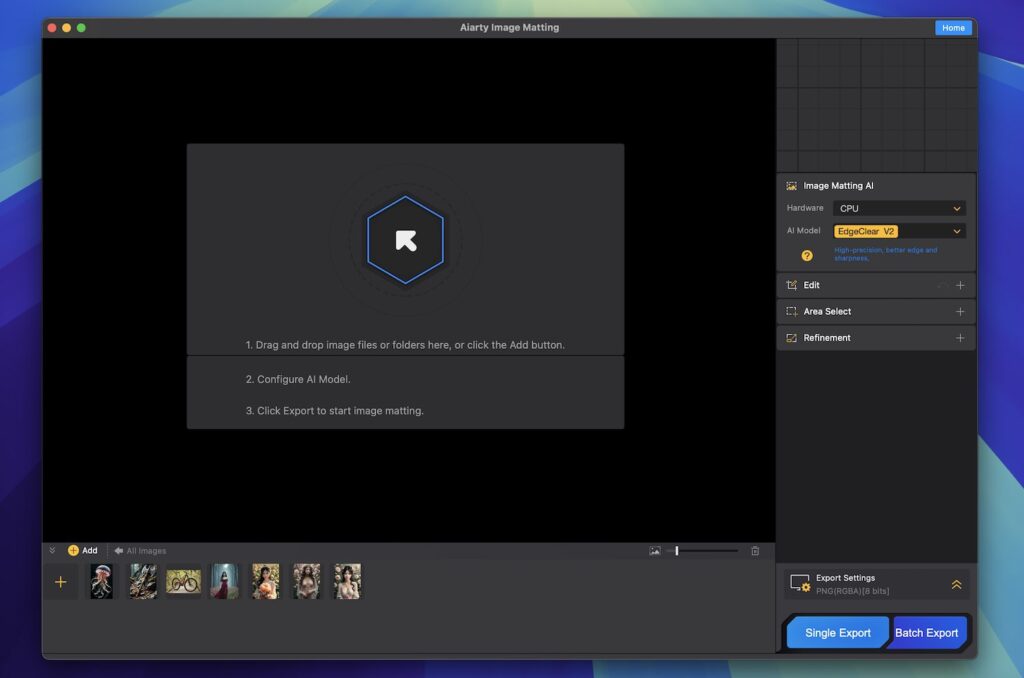This screenshot has width=1024, height=678.
Task: Click the large plus tile in filmstrip
Action: pyautogui.click(x=61, y=581)
